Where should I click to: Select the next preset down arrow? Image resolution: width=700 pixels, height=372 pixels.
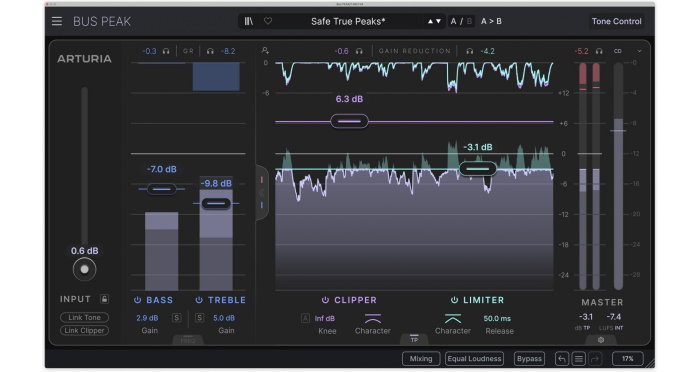click(x=438, y=21)
